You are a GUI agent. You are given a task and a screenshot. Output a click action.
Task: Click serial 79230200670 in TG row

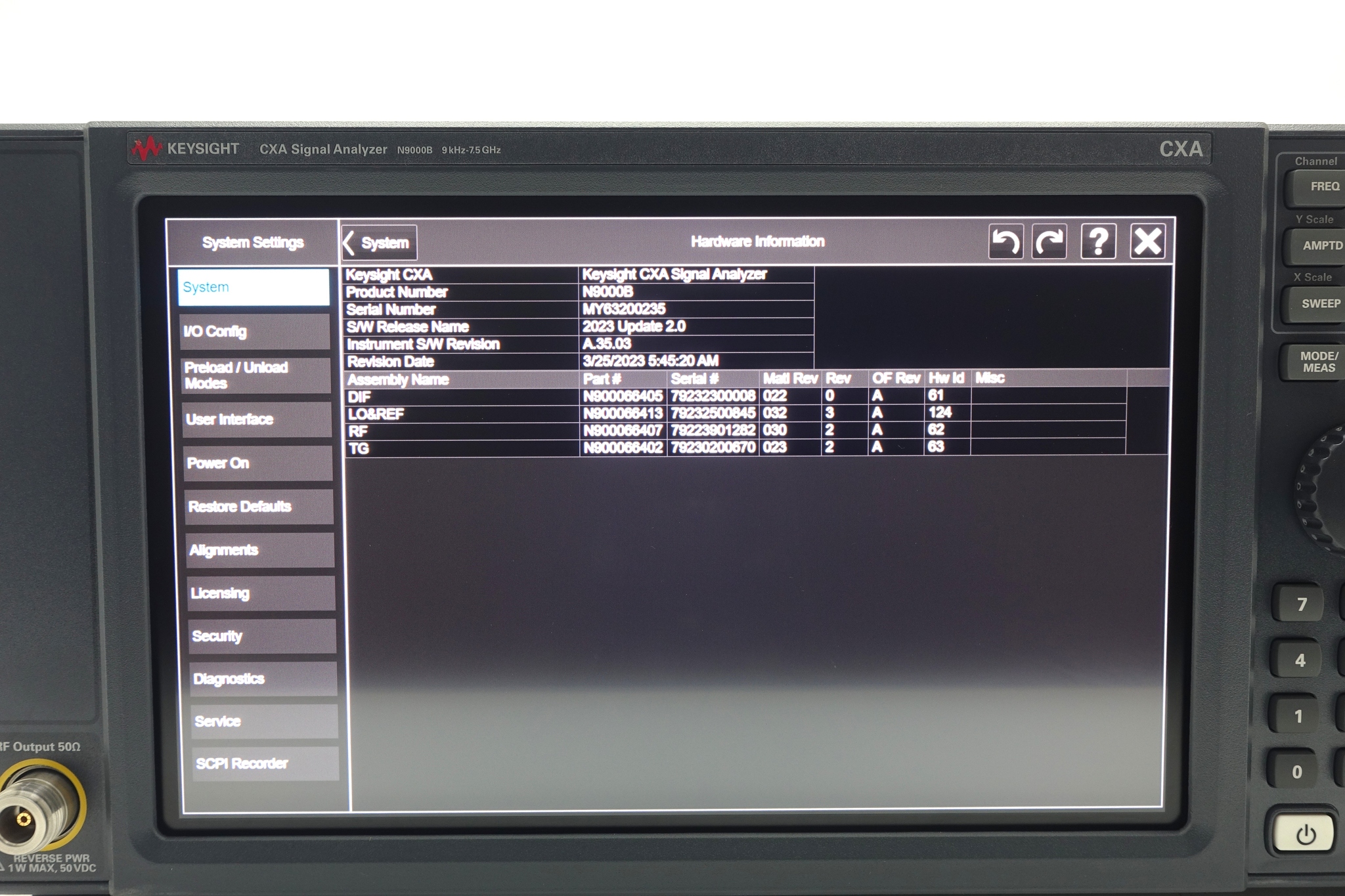tap(713, 447)
